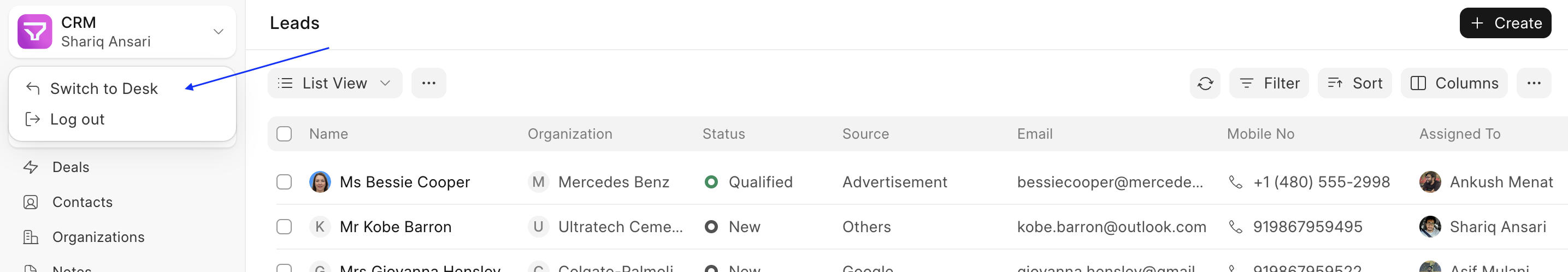Click Bessie Cooper's avatar picture
This screenshot has width=1568, height=272.
[x=320, y=182]
